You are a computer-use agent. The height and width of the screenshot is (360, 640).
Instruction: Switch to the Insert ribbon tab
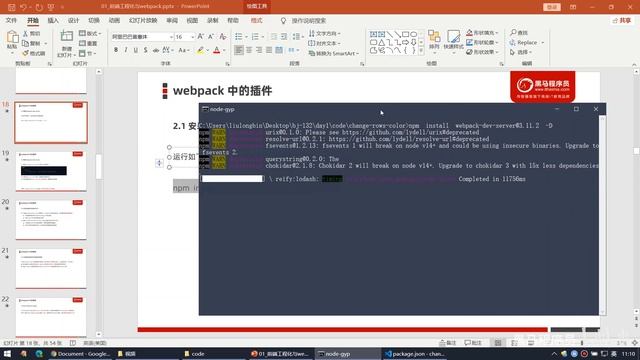[53, 20]
